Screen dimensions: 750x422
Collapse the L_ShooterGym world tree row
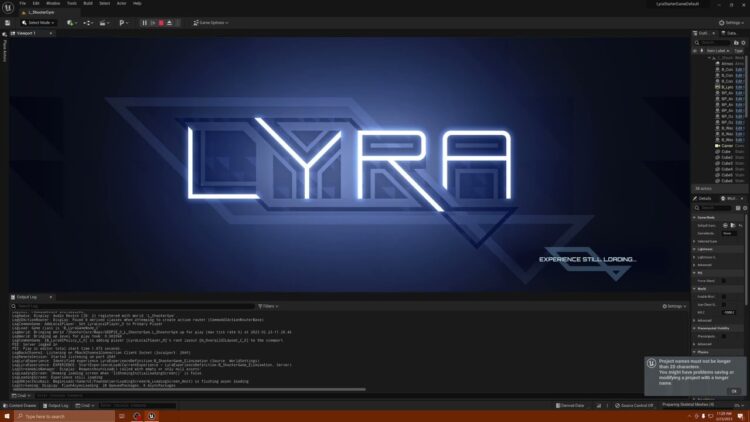[710, 58]
